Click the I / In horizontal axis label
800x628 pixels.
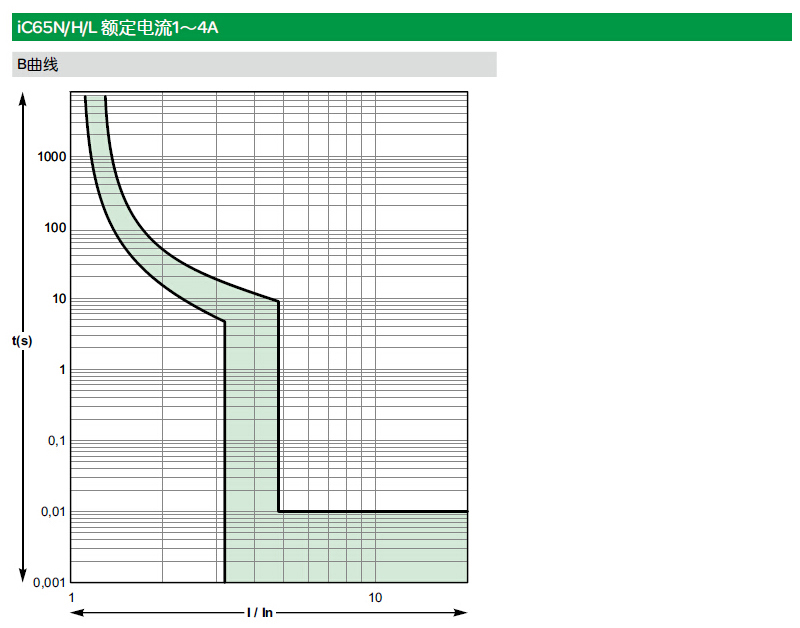point(260,612)
